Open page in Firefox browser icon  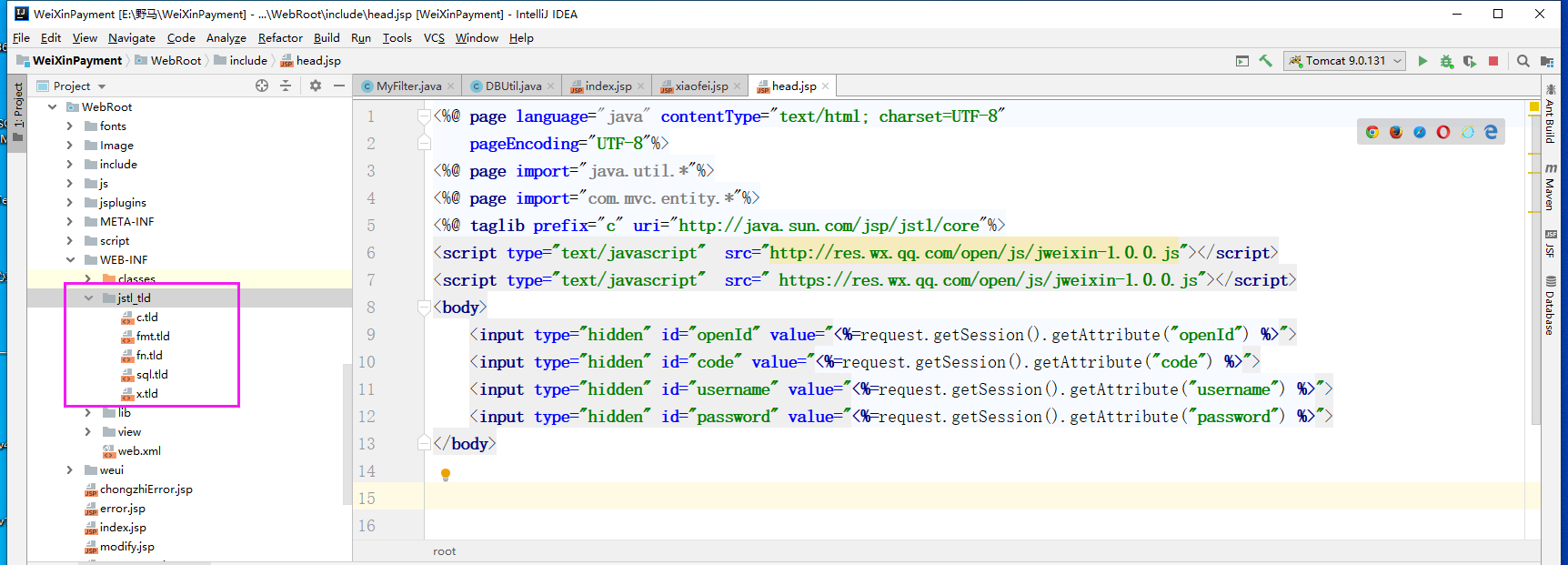coord(1396,132)
